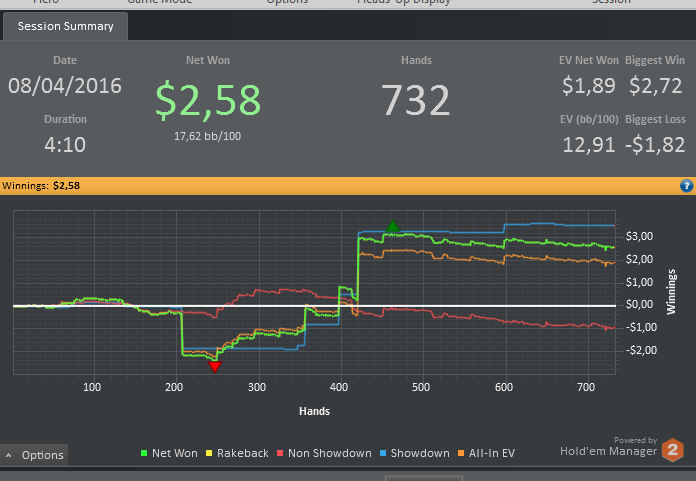Toggle the Showdown blue legend swatch
This screenshot has width=696, height=481.
pos(383,453)
